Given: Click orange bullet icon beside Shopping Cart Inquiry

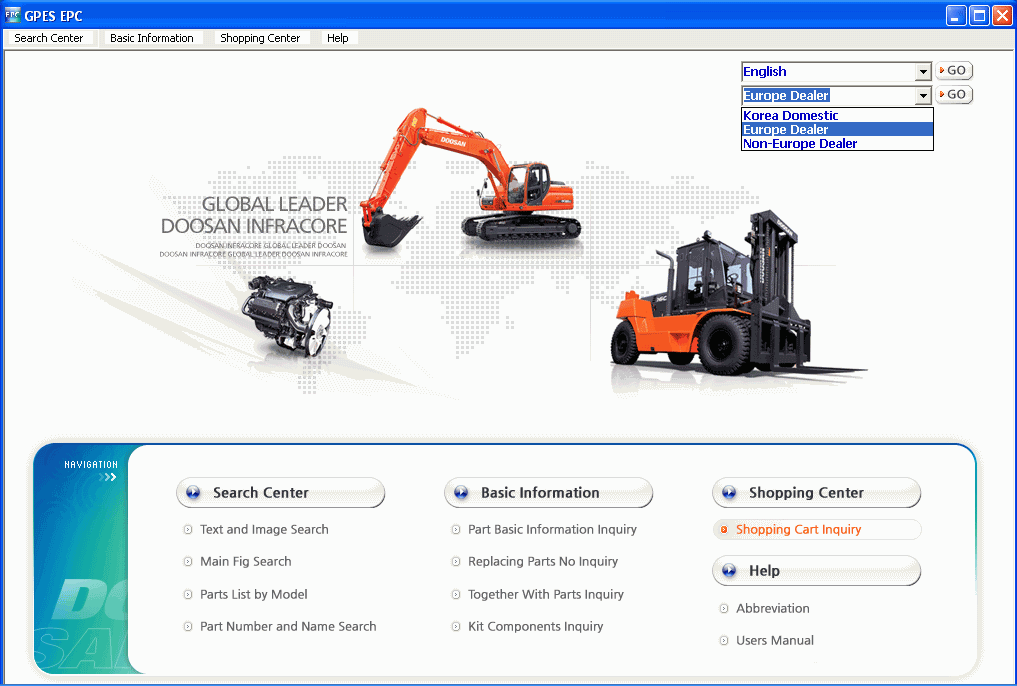Looking at the screenshot, I should (724, 530).
